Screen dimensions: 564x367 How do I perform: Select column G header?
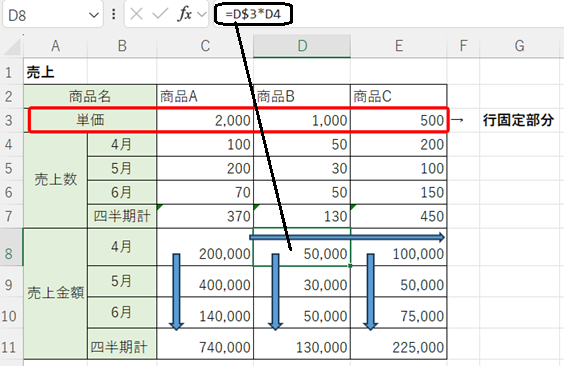[x=519, y=46]
